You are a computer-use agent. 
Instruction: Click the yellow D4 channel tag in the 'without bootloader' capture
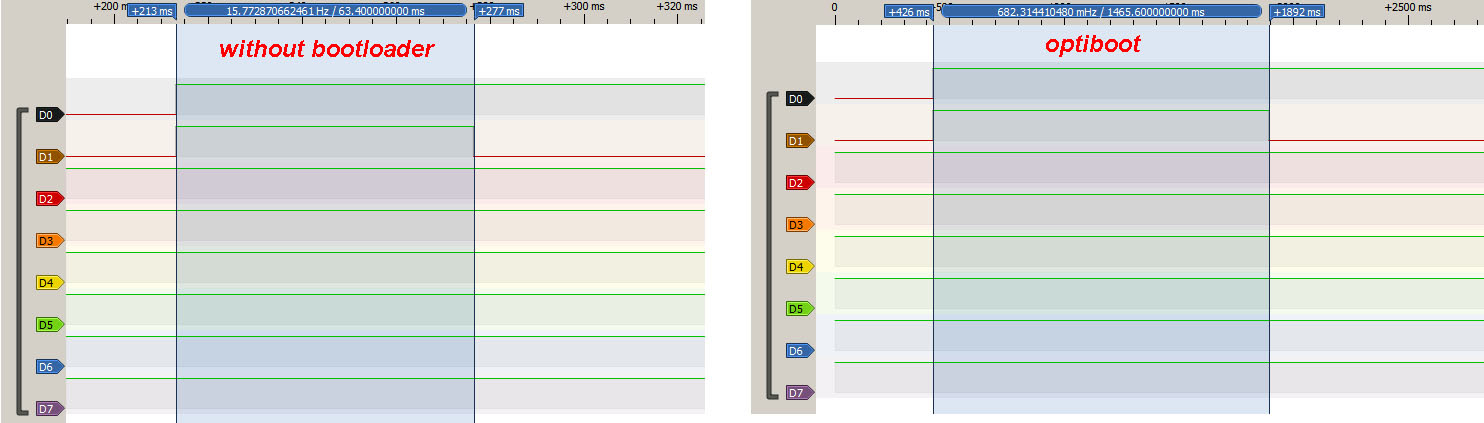click(48, 283)
